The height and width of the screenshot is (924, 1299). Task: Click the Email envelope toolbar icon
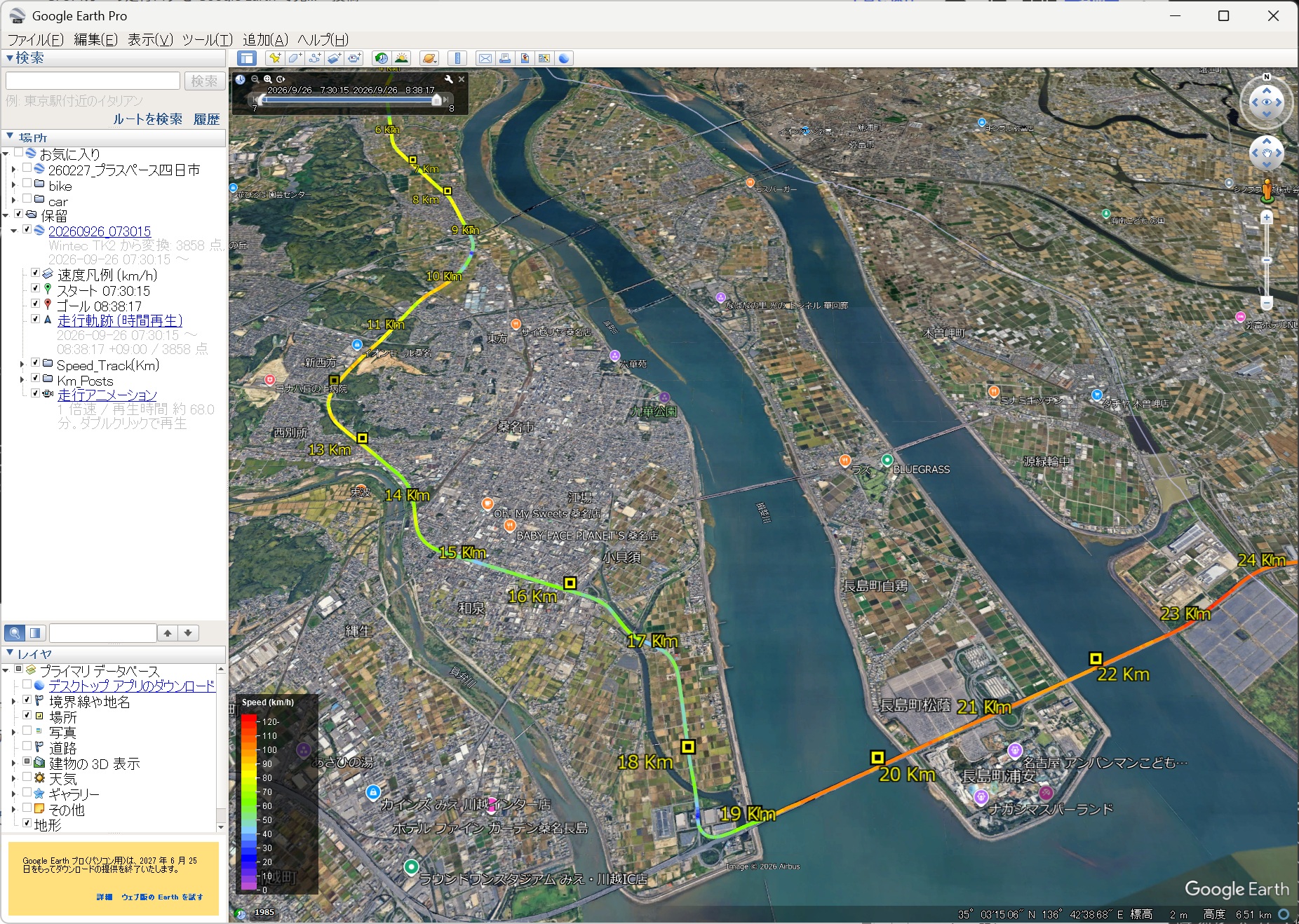point(485,58)
